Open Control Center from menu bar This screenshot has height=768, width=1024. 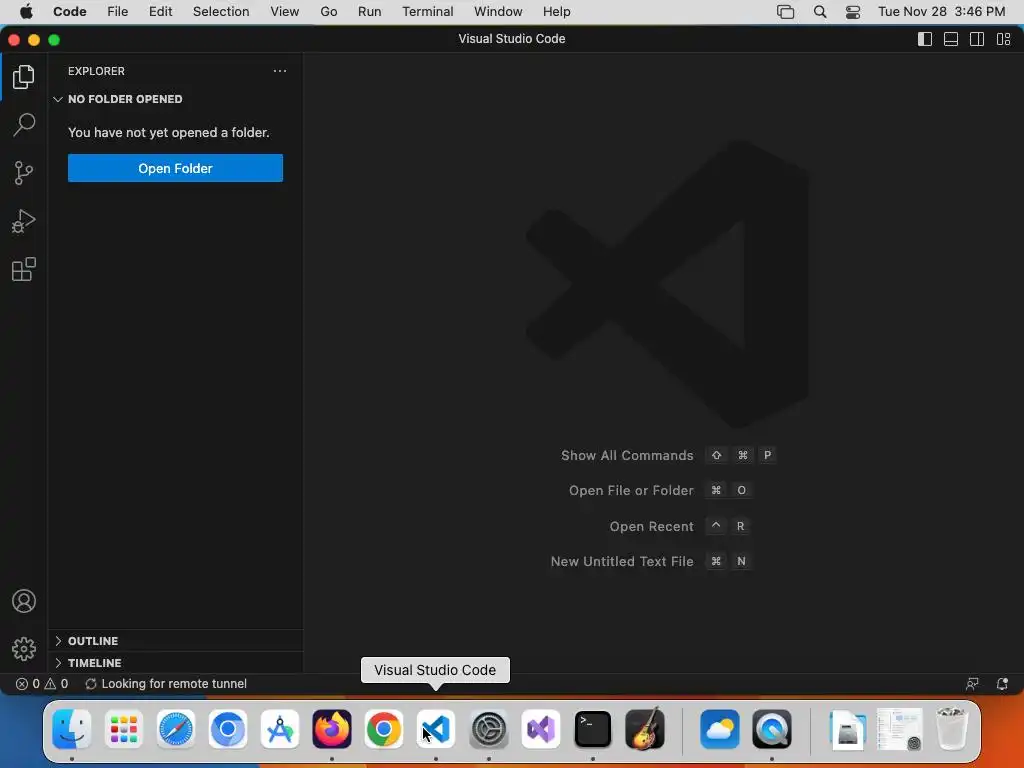click(x=852, y=12)
